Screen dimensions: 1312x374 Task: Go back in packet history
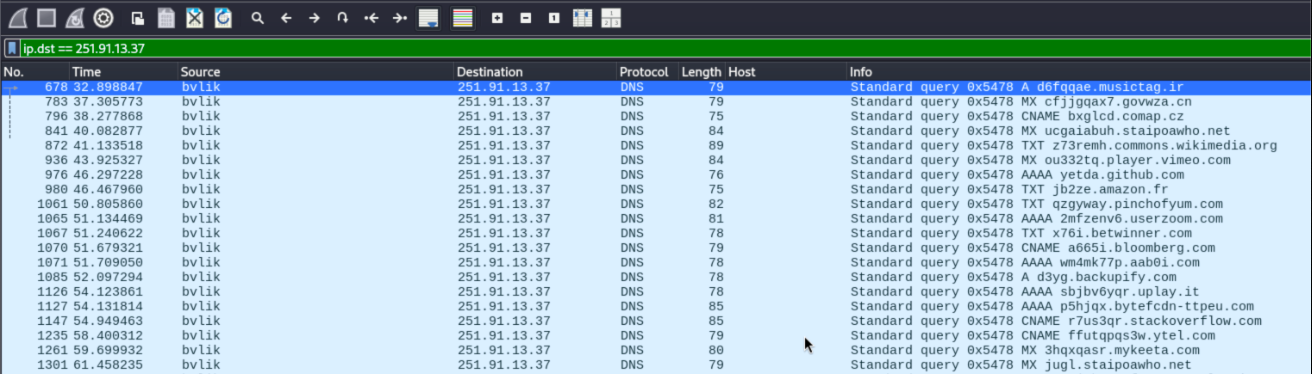click(286, 18)
